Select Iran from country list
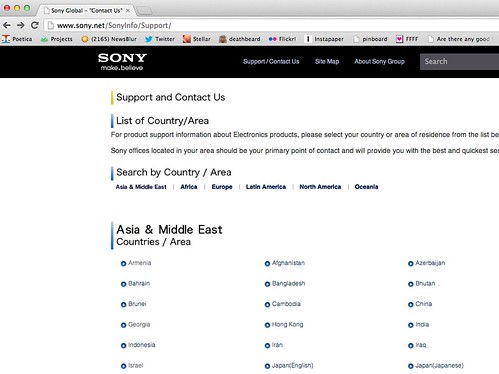The width and height of the screenshot is (499, 374). pyautogui.click(x=274, y=345)
